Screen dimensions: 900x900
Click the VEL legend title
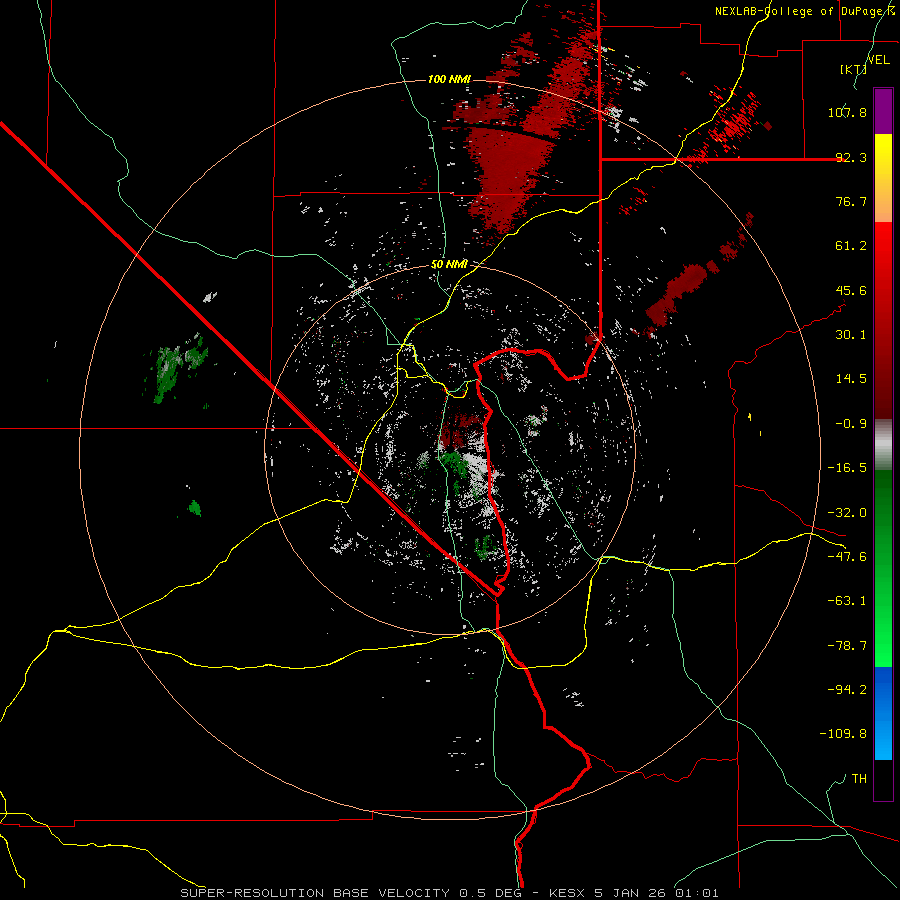[879, 60]
